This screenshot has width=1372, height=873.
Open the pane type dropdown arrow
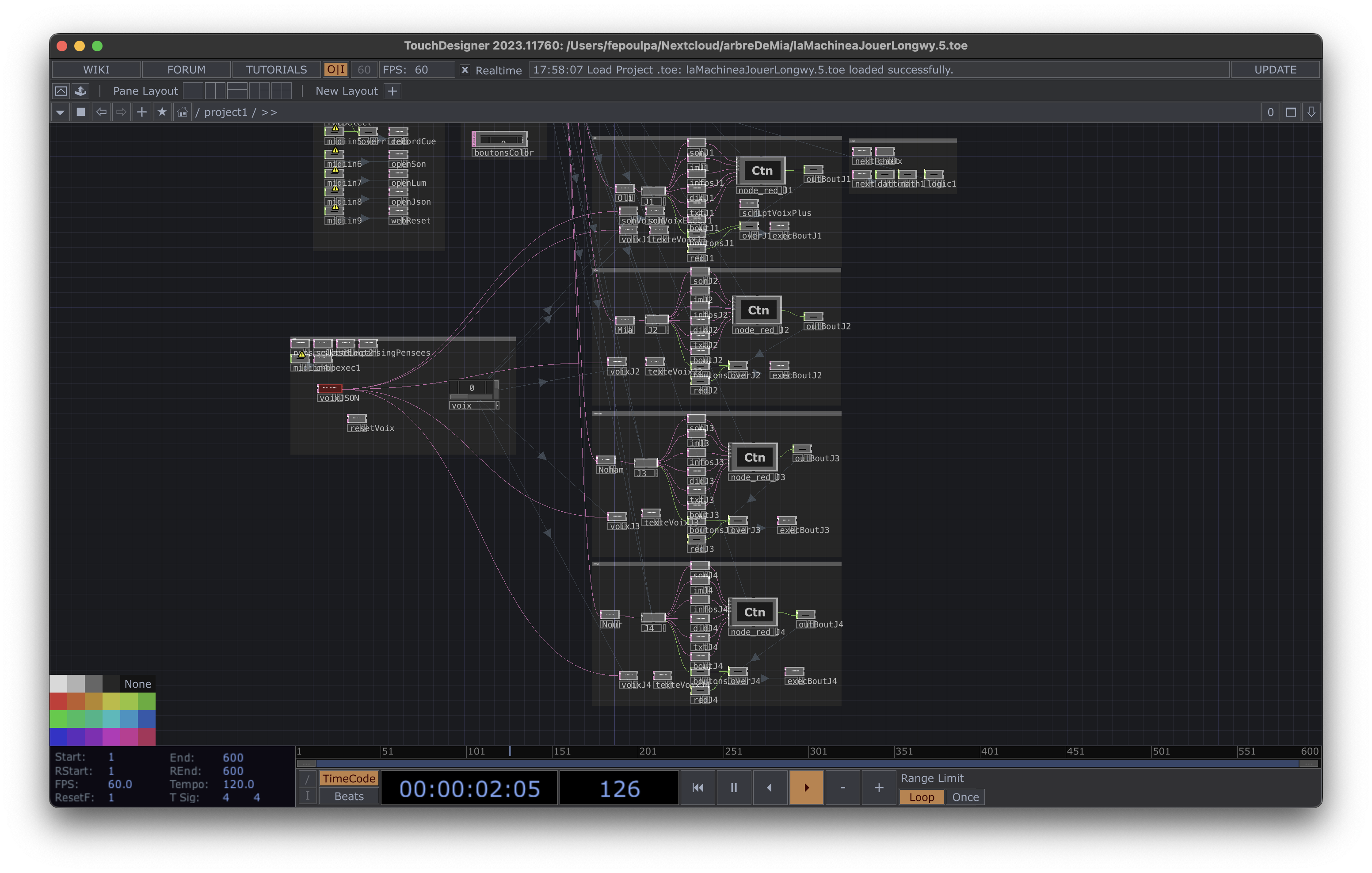[x=60, y=112]
